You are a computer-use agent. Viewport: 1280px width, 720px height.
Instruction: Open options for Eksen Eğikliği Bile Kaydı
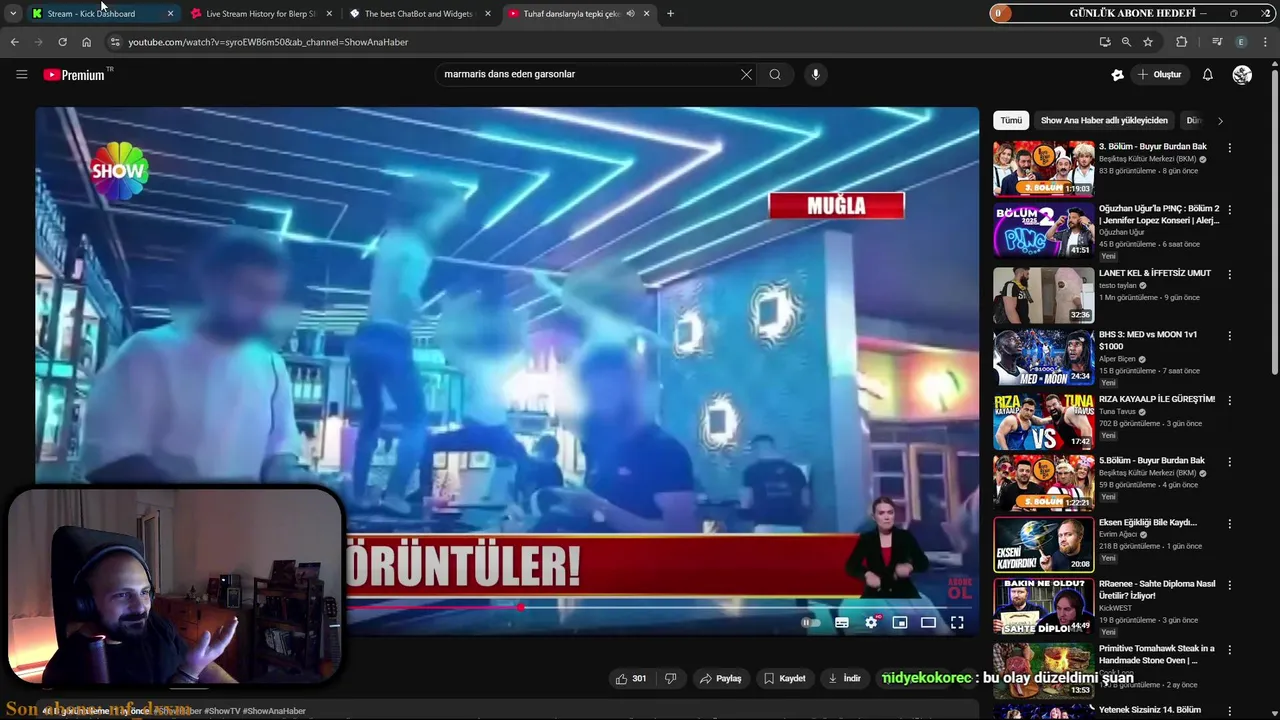pos(1230,523)
